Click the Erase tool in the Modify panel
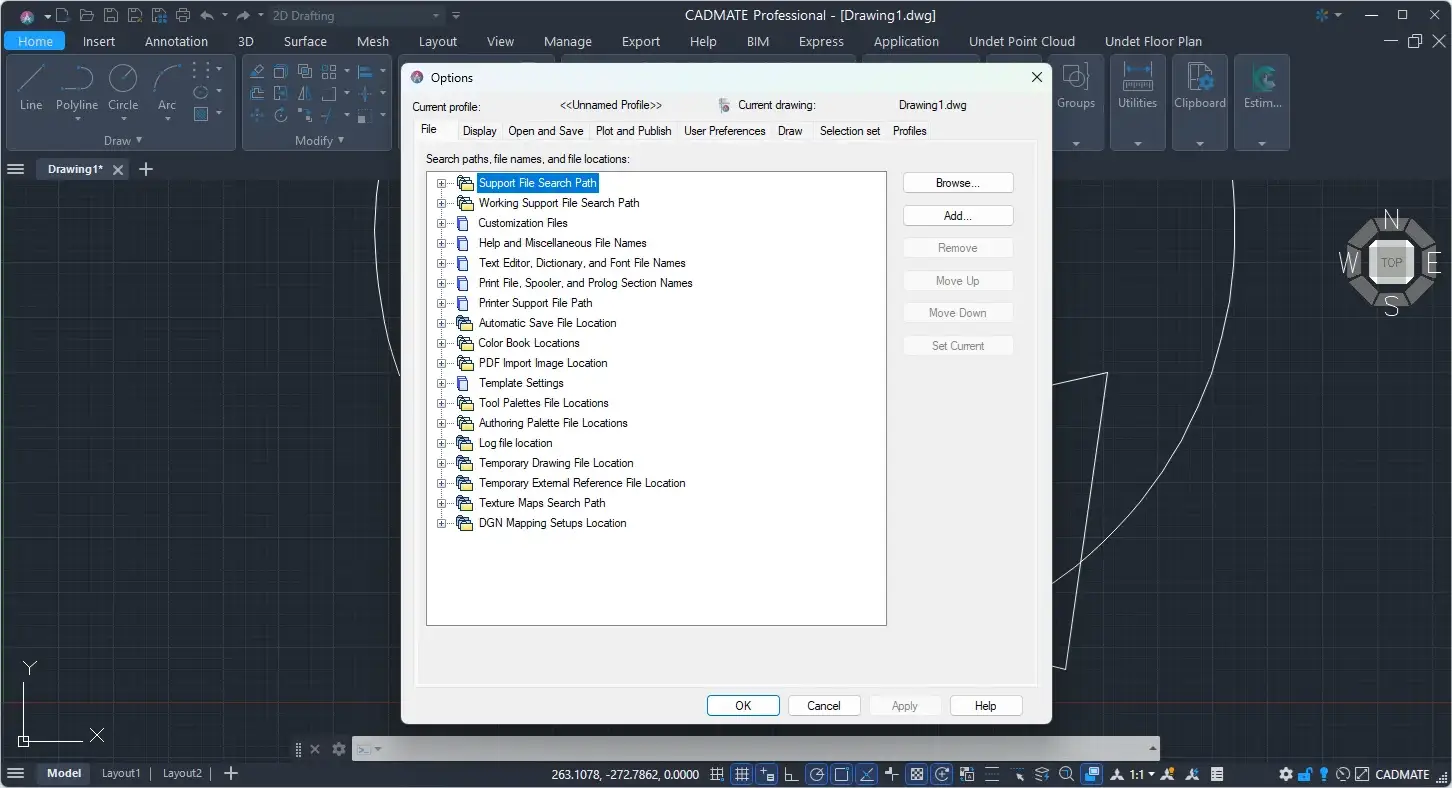1452x788 pixels. (257, 71)
